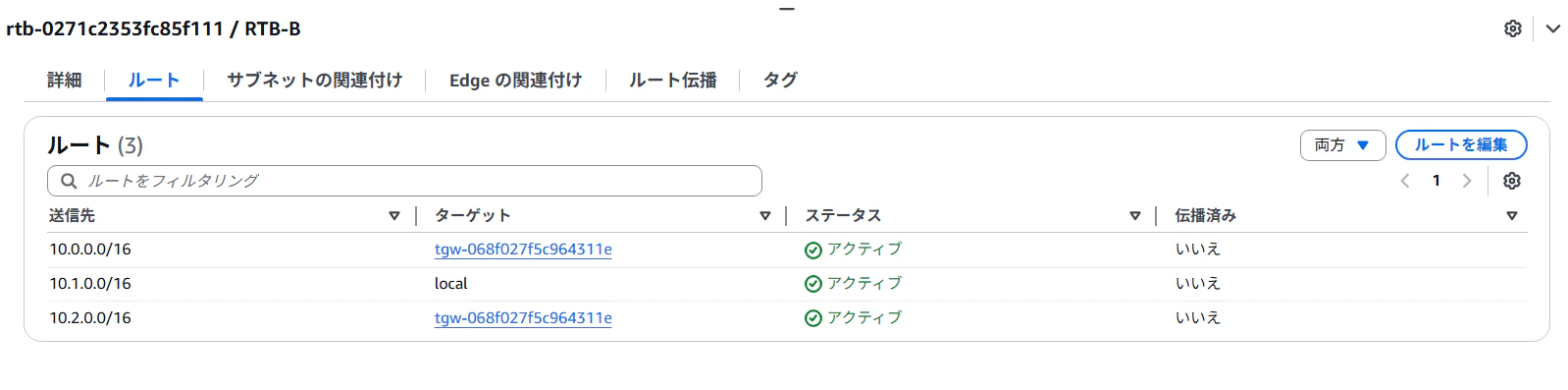Click the search magnifier icon in filter
This screenshot has height=390, width=1568.
[x=69, y=181]
